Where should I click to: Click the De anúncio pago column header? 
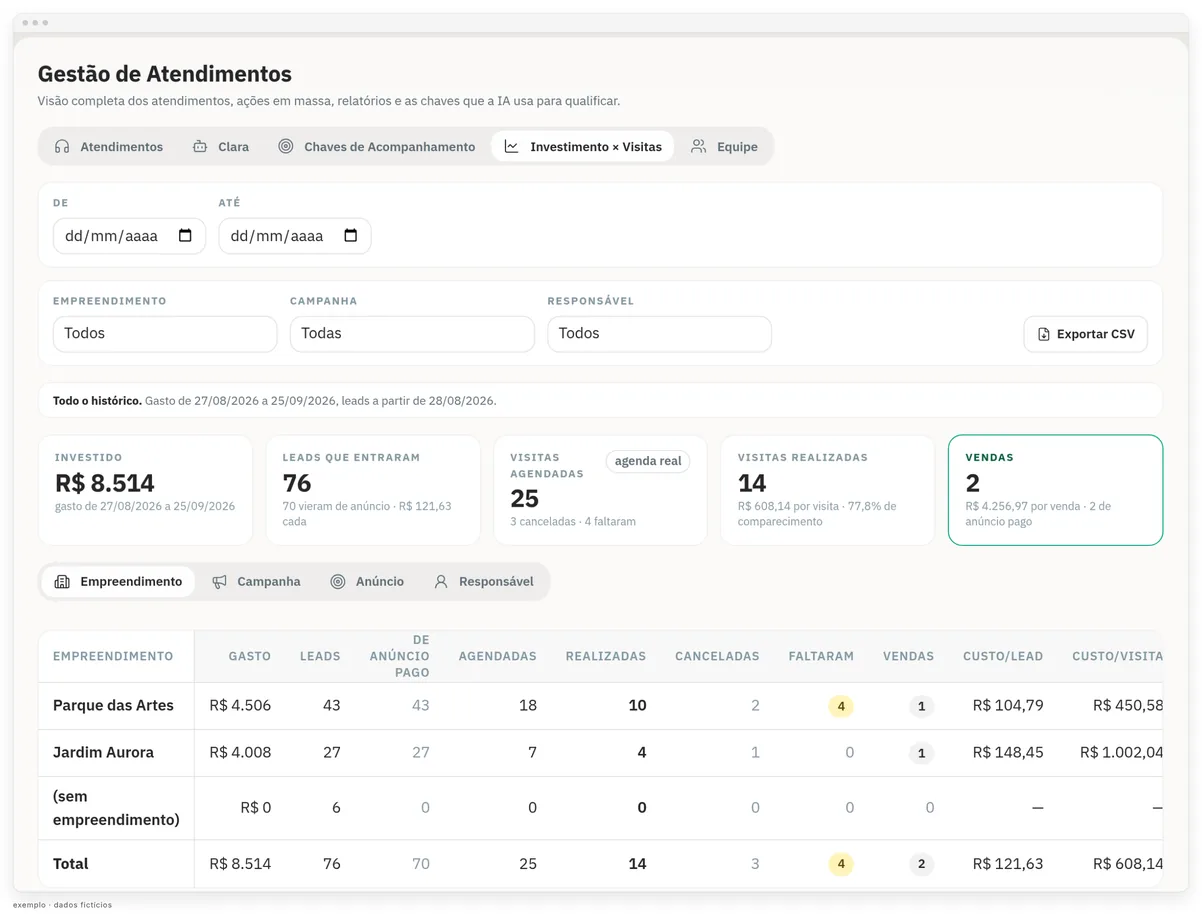click(400, 656)
